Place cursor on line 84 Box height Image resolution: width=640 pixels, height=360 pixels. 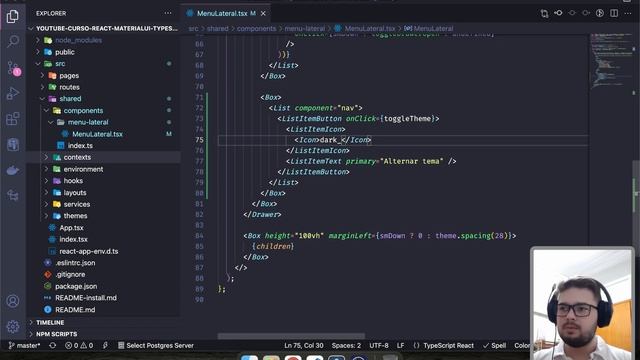pyautogui.click(x=379, y=236)
